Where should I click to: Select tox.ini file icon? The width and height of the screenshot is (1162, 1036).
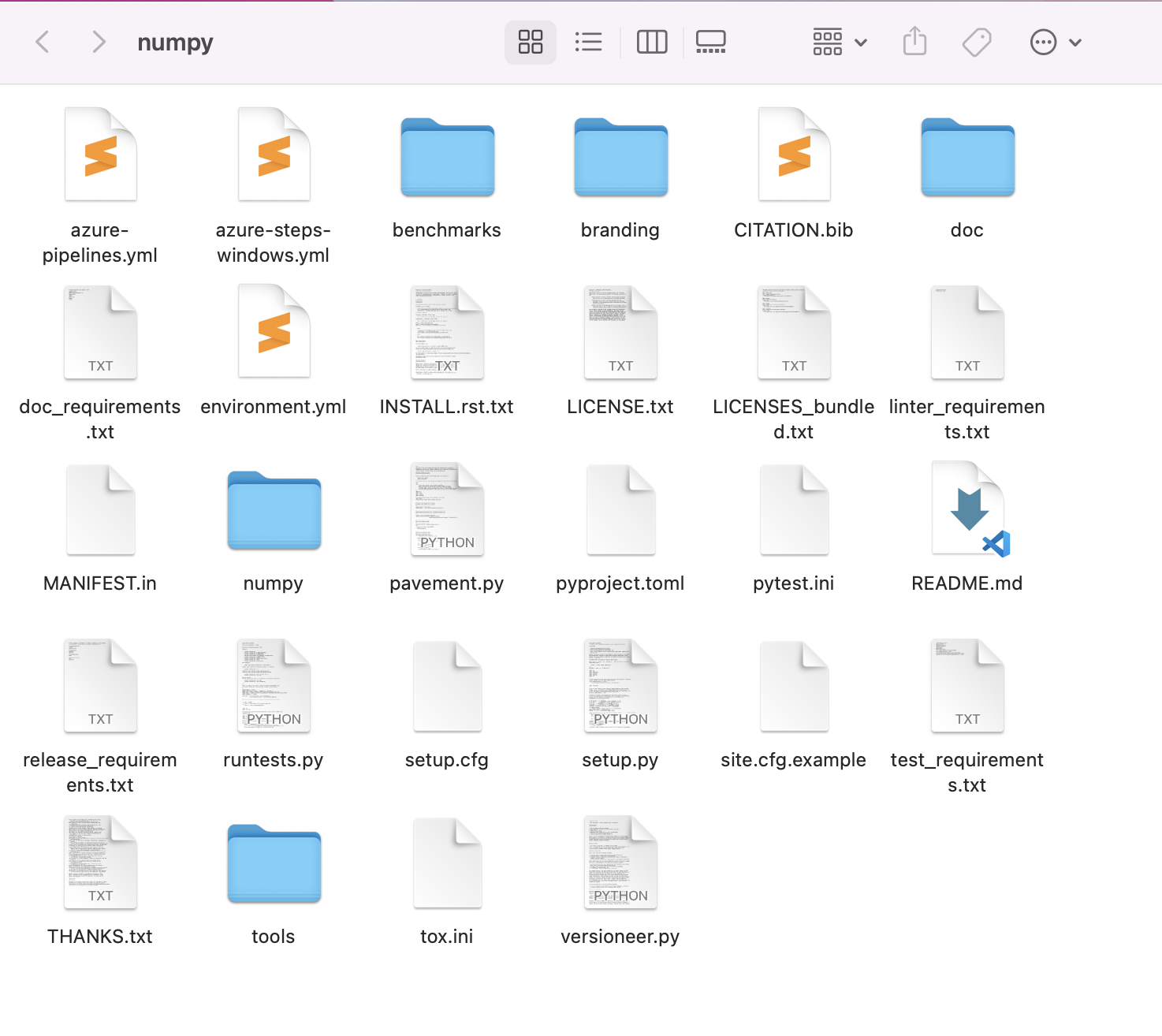(447, 863)
